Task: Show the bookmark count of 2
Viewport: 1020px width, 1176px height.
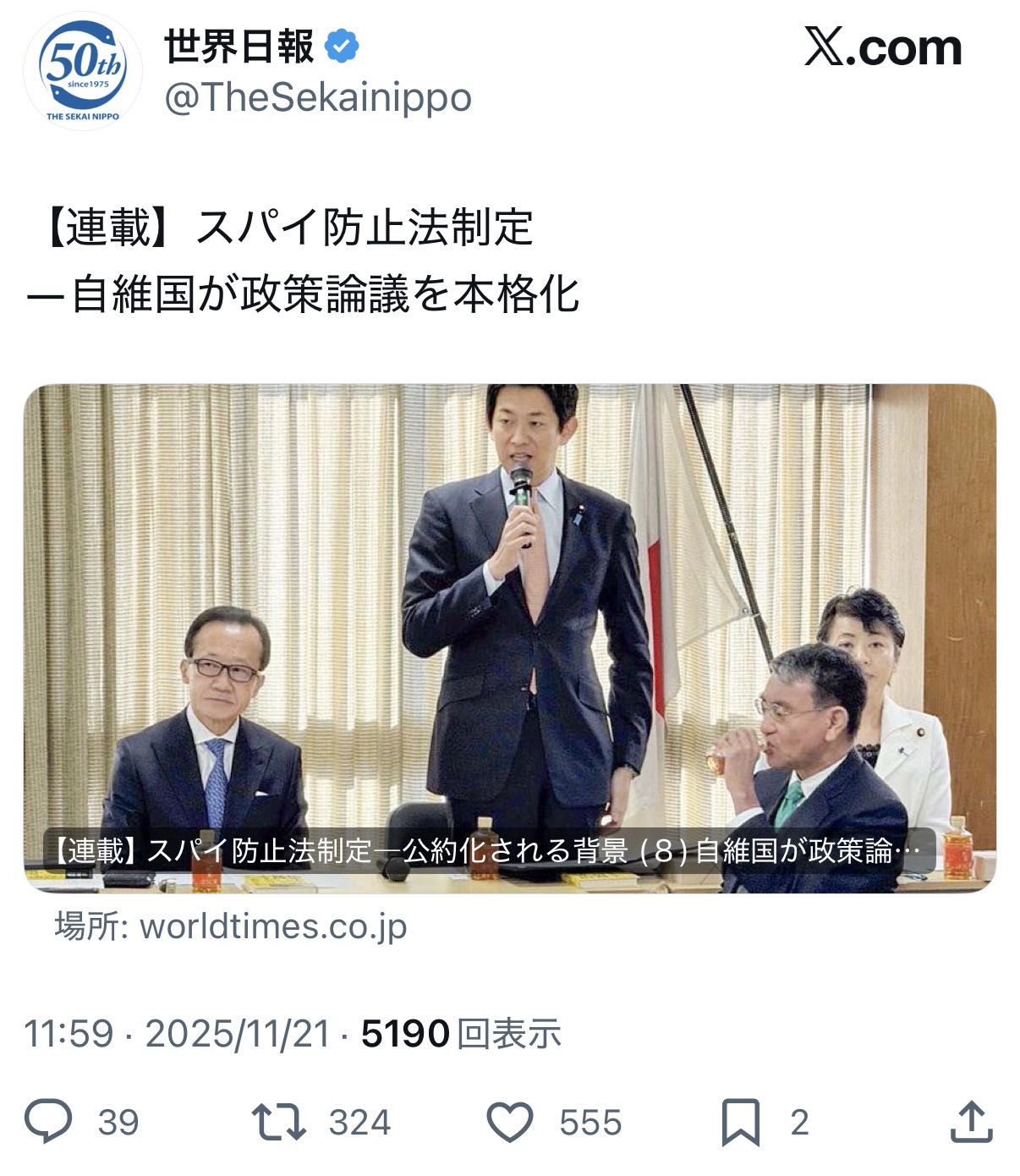Action: [x=799, y=1123]
